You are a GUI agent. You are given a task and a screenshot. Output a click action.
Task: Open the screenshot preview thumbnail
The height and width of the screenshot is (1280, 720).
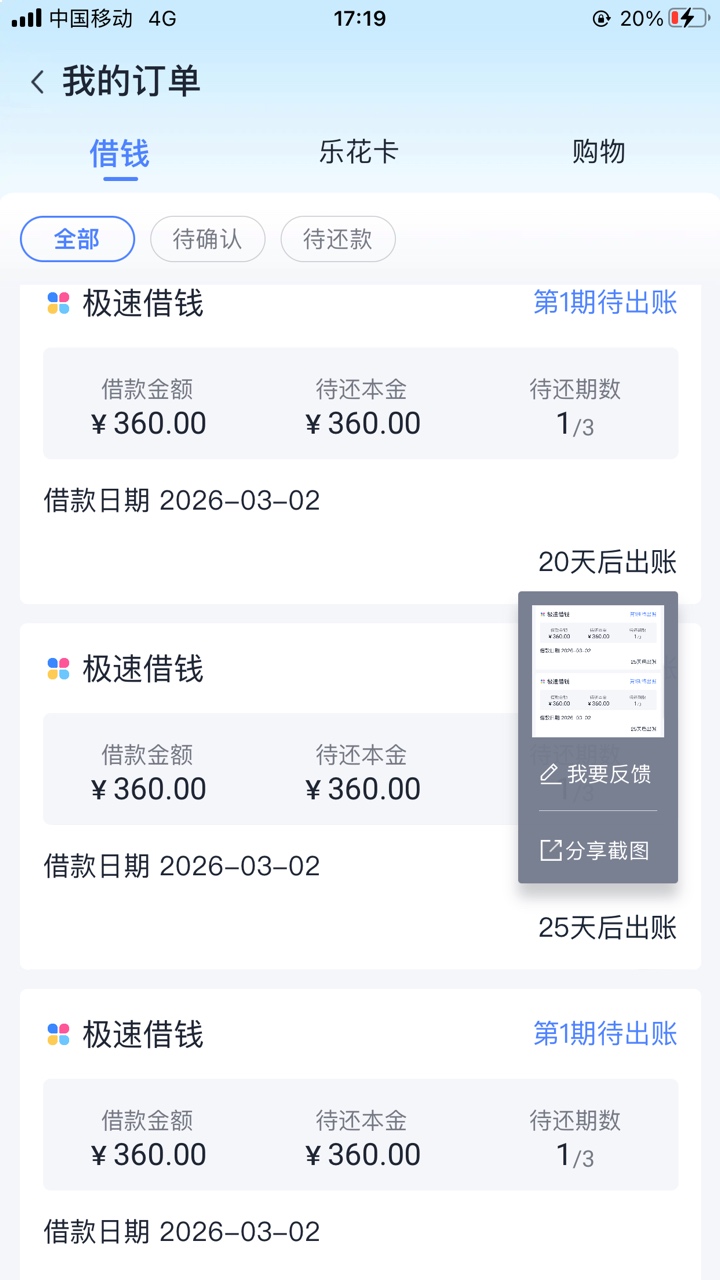point(598,671)
